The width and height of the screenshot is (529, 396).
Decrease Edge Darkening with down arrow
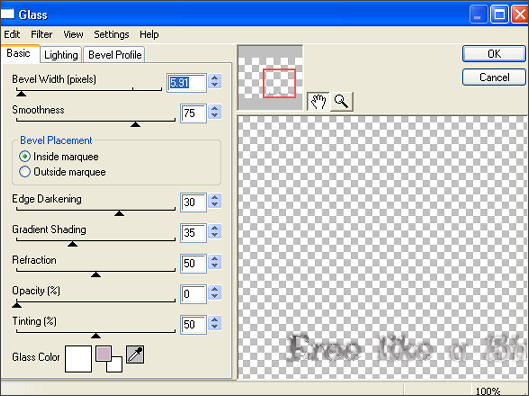pyautogui.click(x=215, y=204)
